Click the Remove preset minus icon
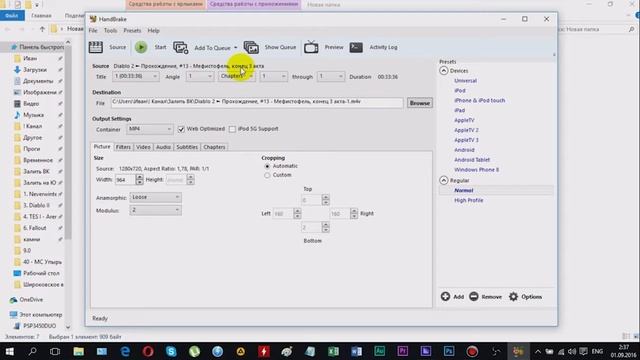The height and width of the screenshot is (360, 640). click(x=473, y=297)
